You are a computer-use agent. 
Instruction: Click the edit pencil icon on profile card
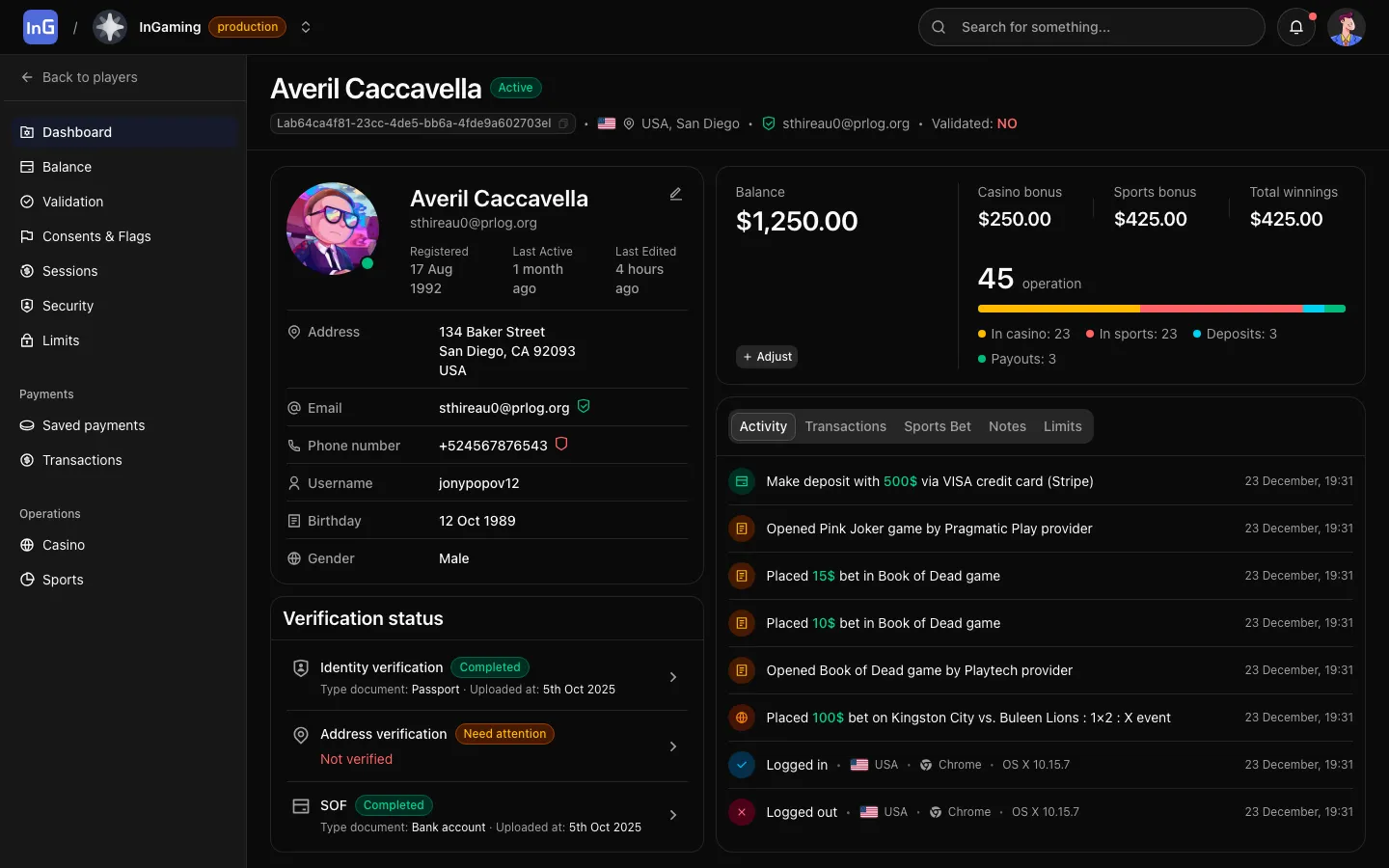point(676,194)
